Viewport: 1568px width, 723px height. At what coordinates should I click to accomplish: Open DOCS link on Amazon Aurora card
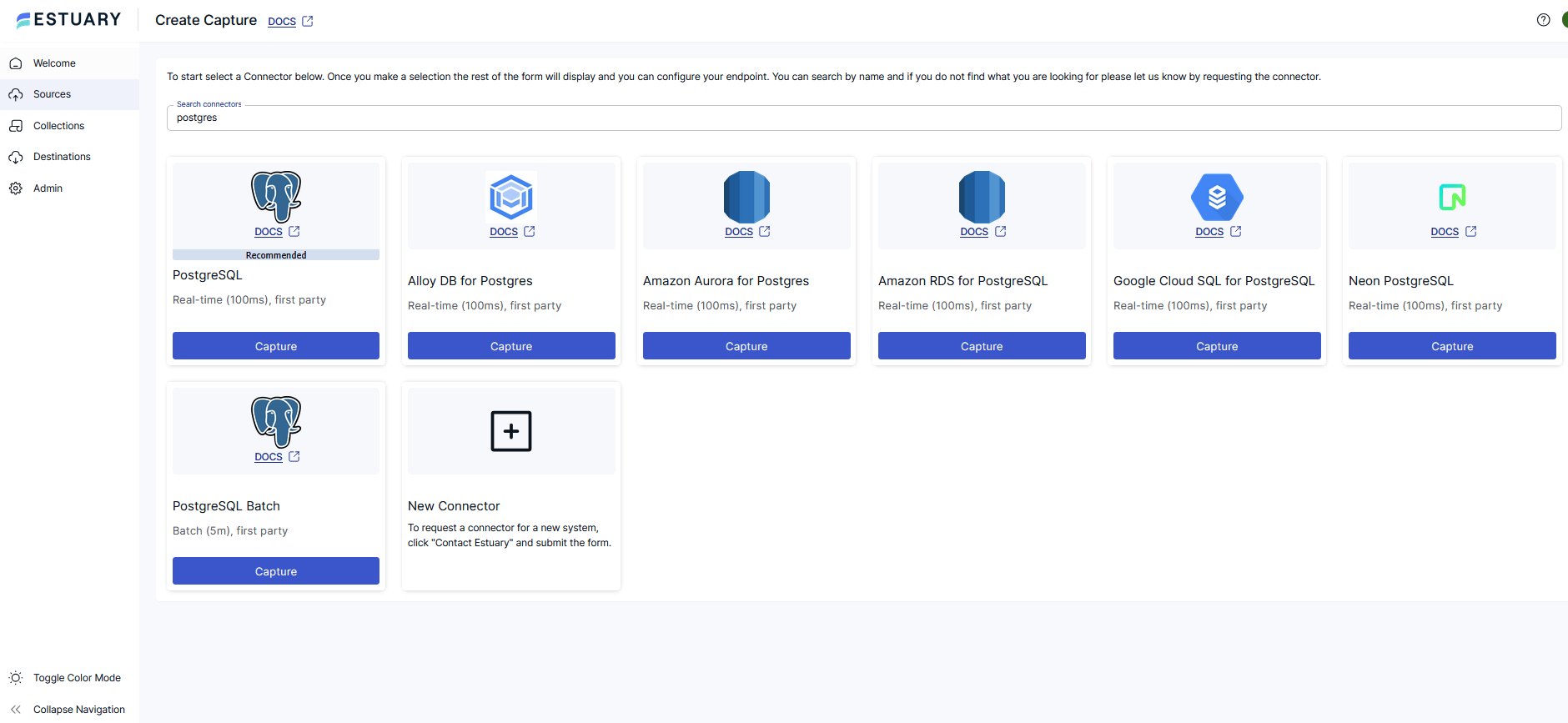pyautogui.click(x=739, y=232)
